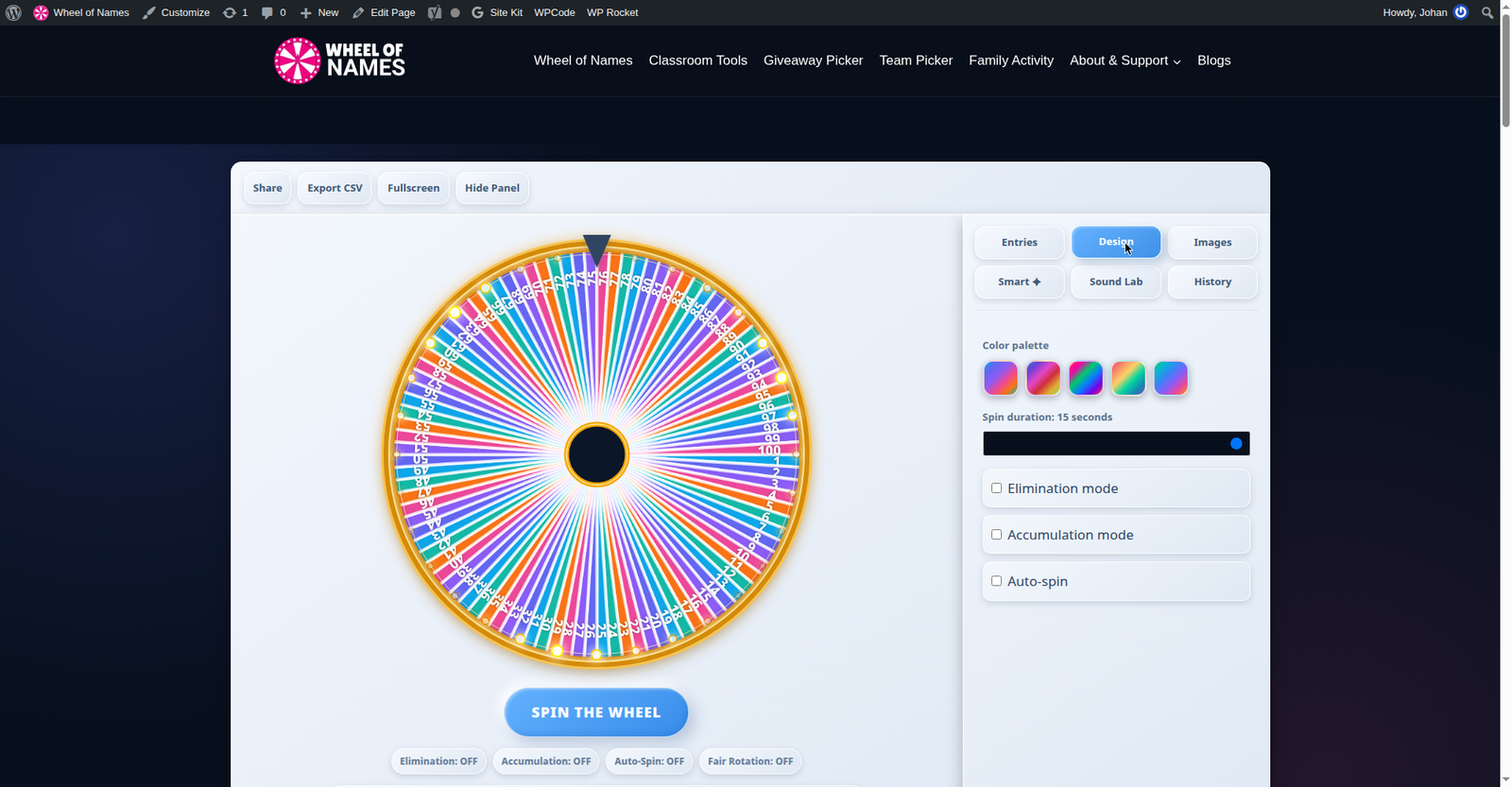Open the WordPress logo menu
1512x787 pixels.
[x=13, y=12]
